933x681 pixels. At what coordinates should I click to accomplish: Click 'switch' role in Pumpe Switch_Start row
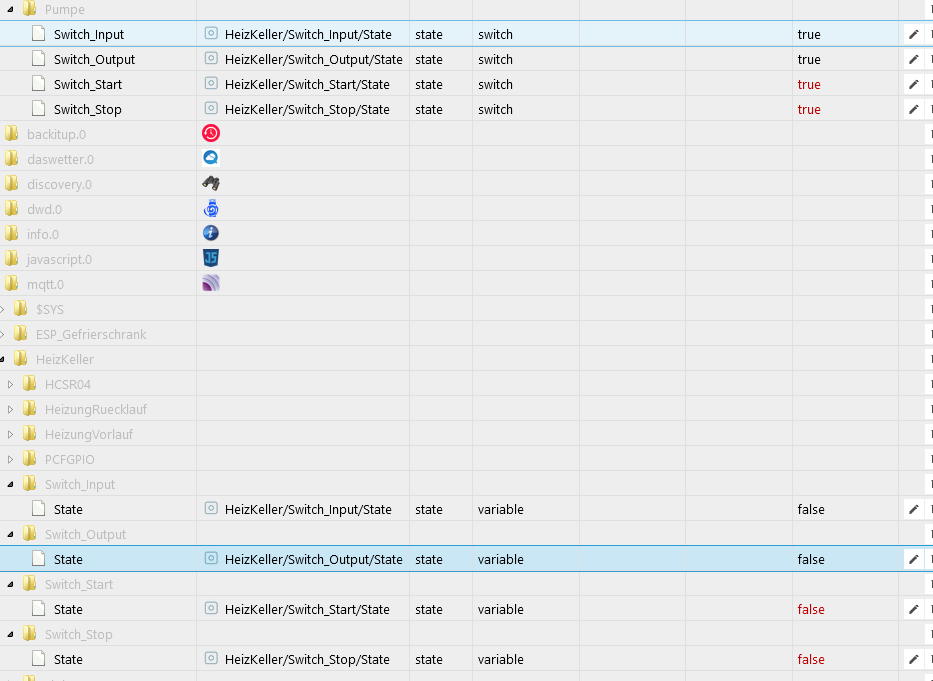point(495,85)
